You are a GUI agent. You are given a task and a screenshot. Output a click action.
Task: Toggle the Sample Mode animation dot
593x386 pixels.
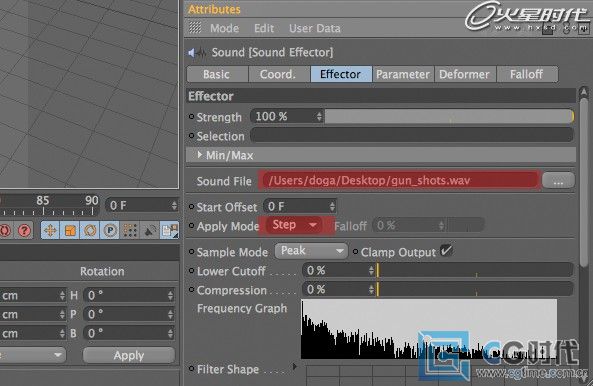click(191, 251)
